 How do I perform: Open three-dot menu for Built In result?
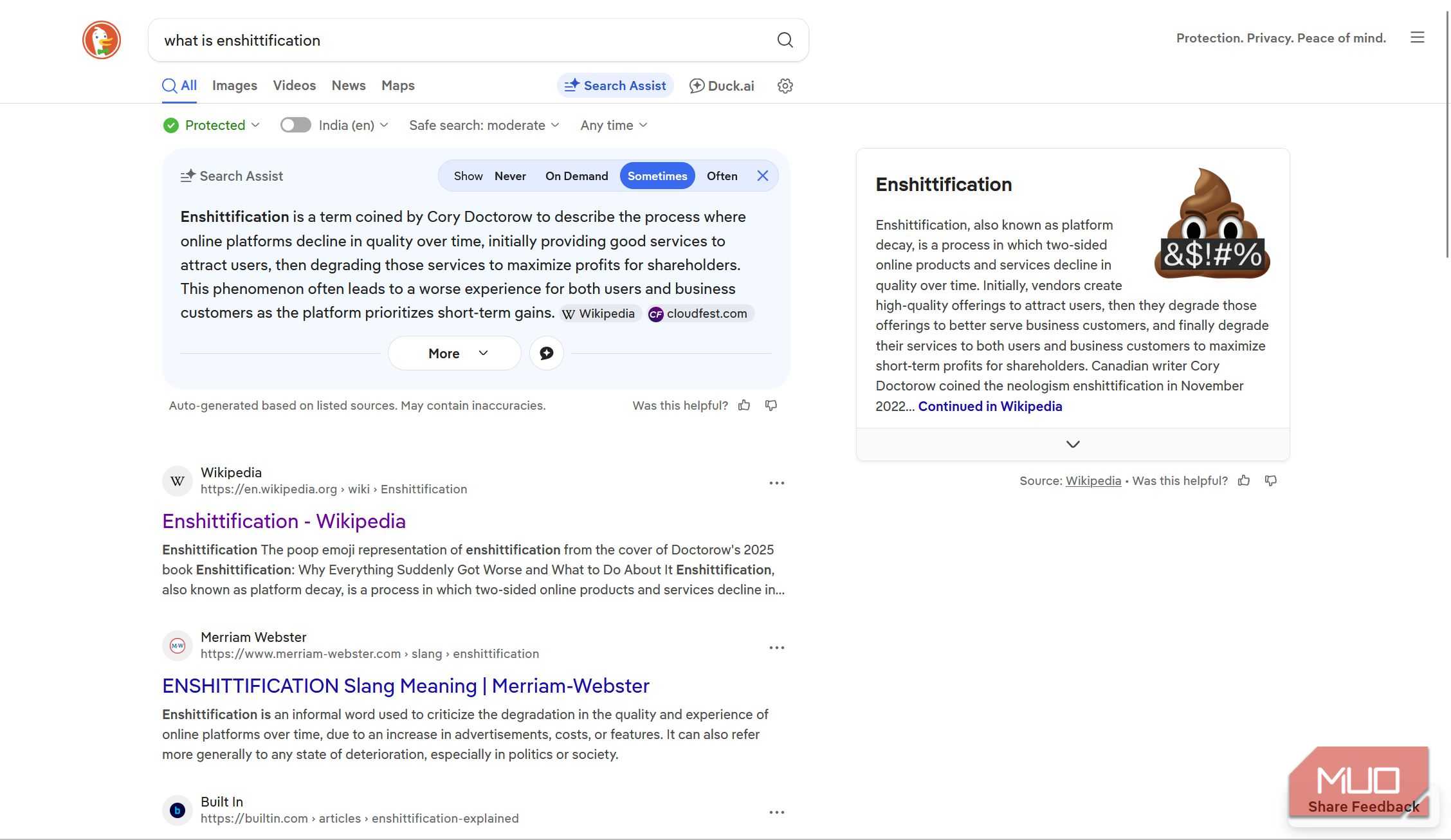(x=777, y=812)
